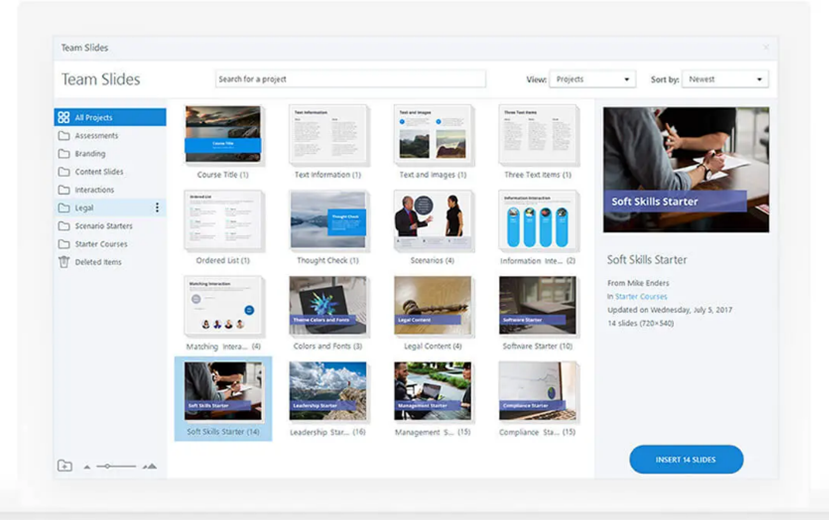Image resolution: width=829 pixels, height=520 pixels.
Task: Select the Text Information thumbnail
Action: 328,134
